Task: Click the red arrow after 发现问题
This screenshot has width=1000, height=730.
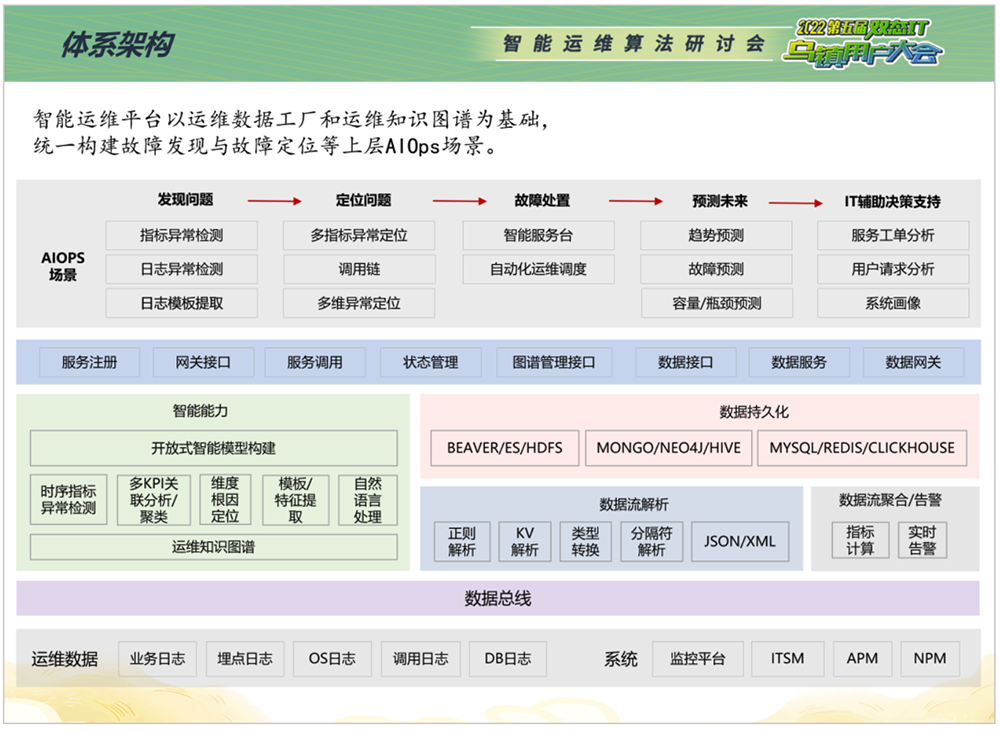Action: coord(274,201)
